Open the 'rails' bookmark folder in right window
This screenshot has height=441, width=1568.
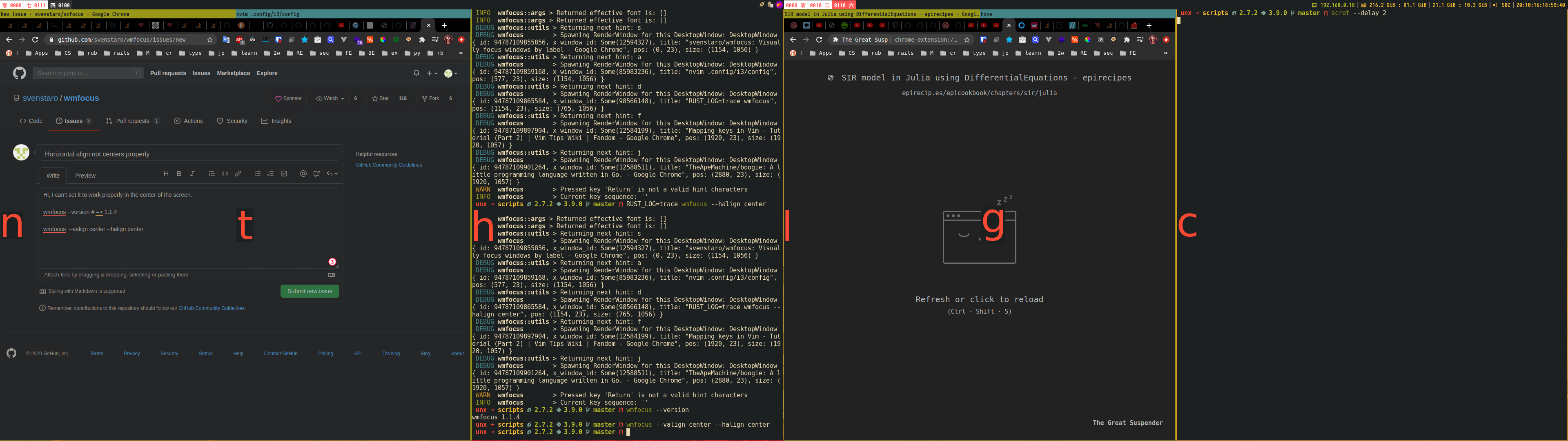pos(901,53)
